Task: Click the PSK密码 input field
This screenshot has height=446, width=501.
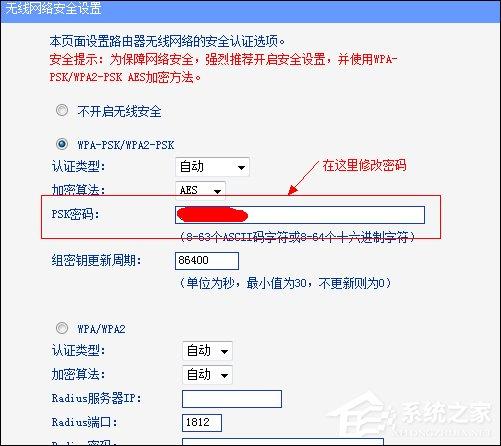Action: [300, 215]
